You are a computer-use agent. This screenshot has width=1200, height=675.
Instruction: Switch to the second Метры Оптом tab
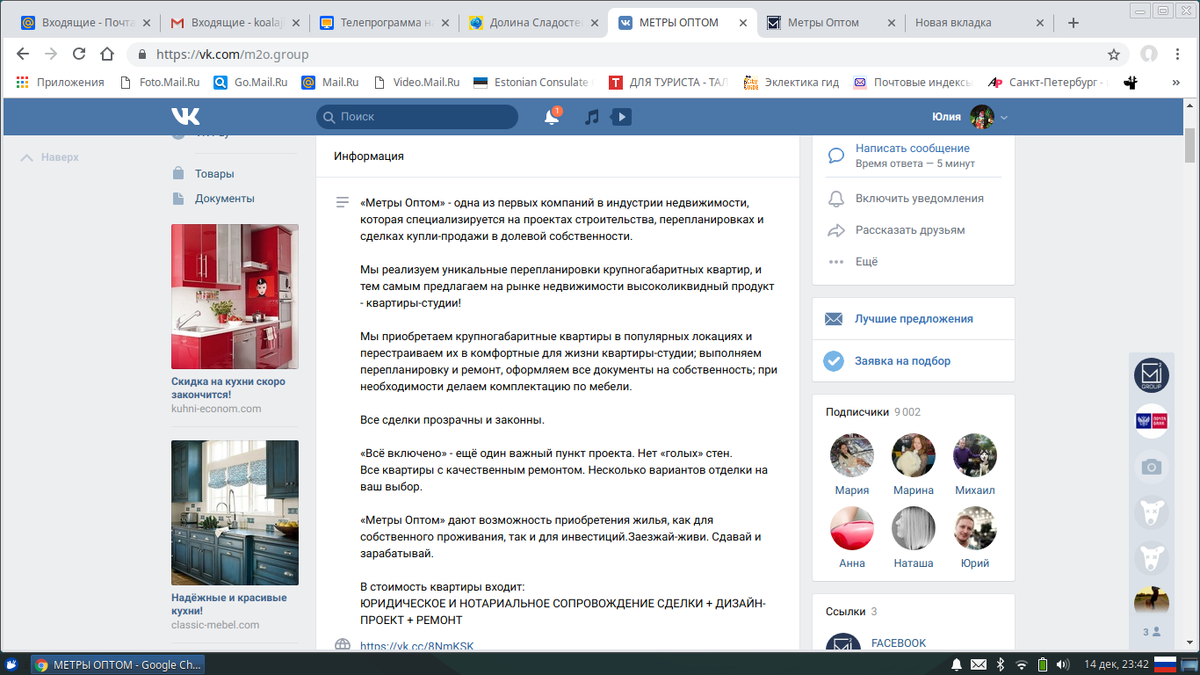click(832, 22)
